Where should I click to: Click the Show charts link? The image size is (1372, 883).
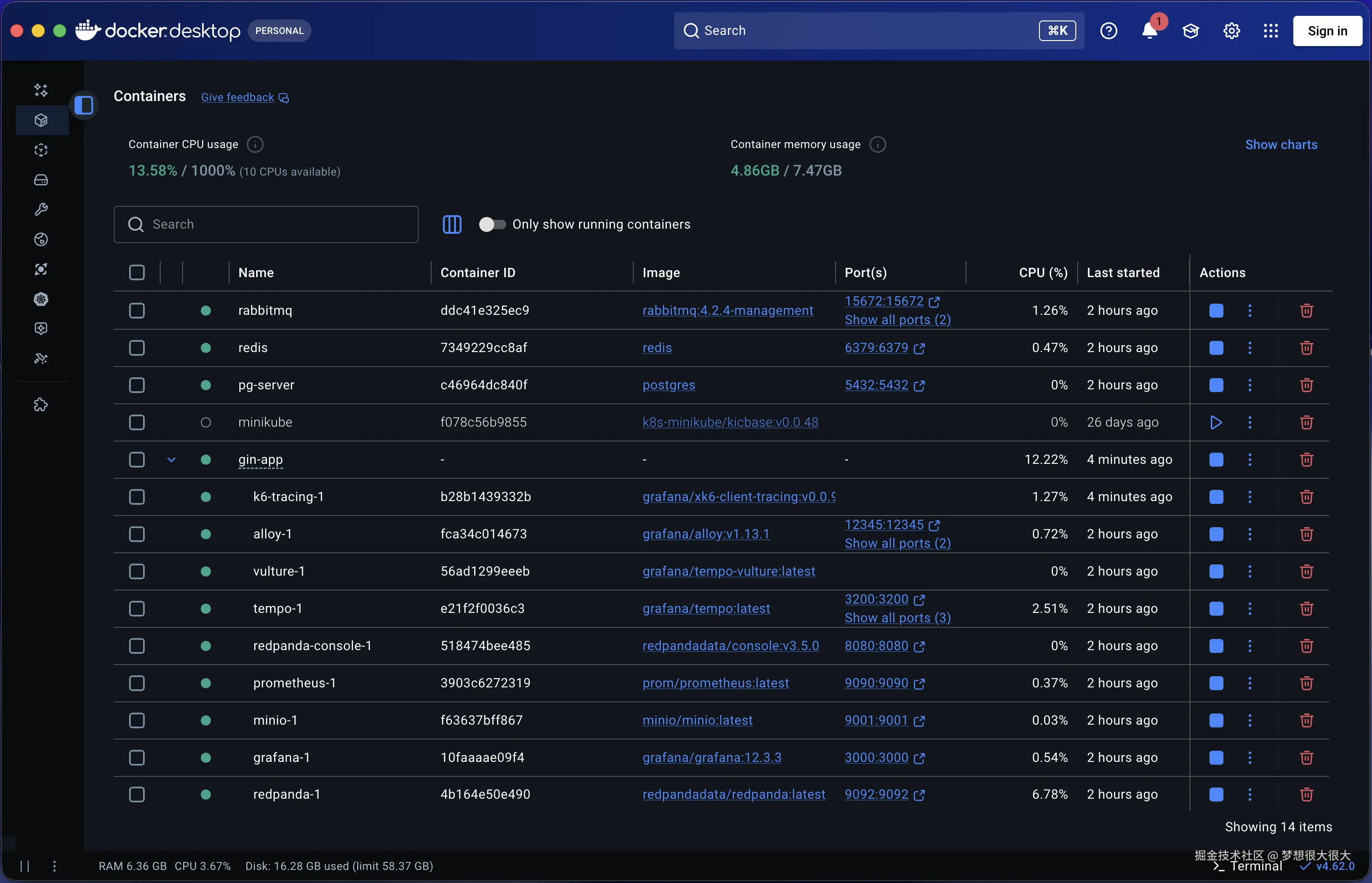click(x=1281, y=144)
